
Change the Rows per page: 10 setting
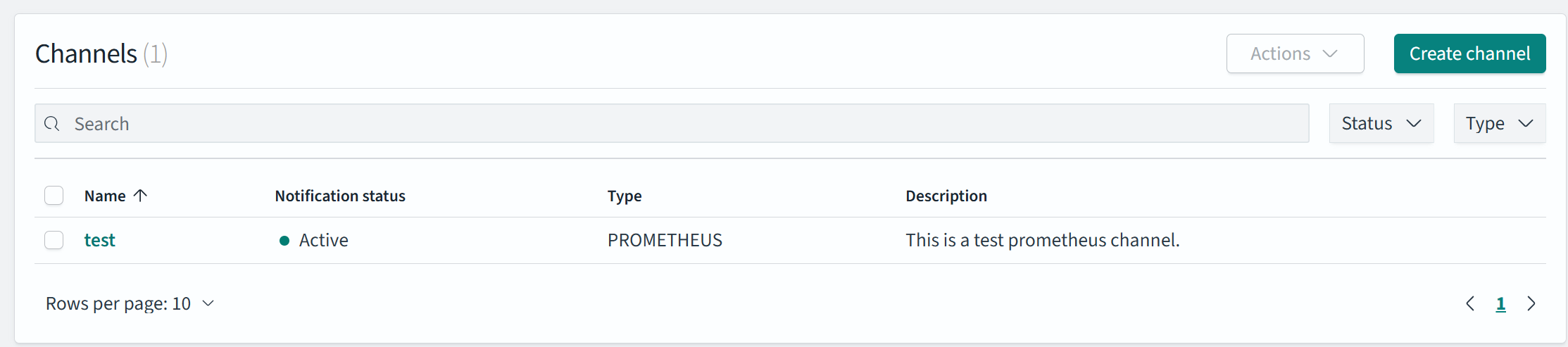click(x=130, y=303)
